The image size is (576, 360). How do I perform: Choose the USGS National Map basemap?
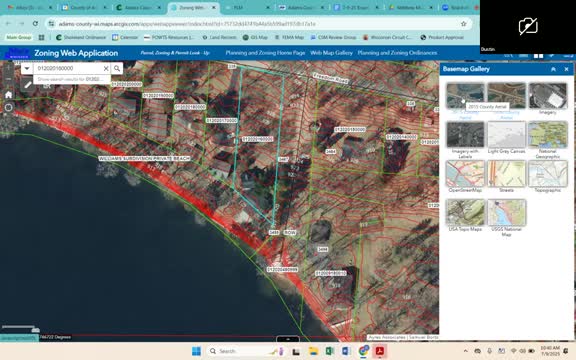[506, 213]
